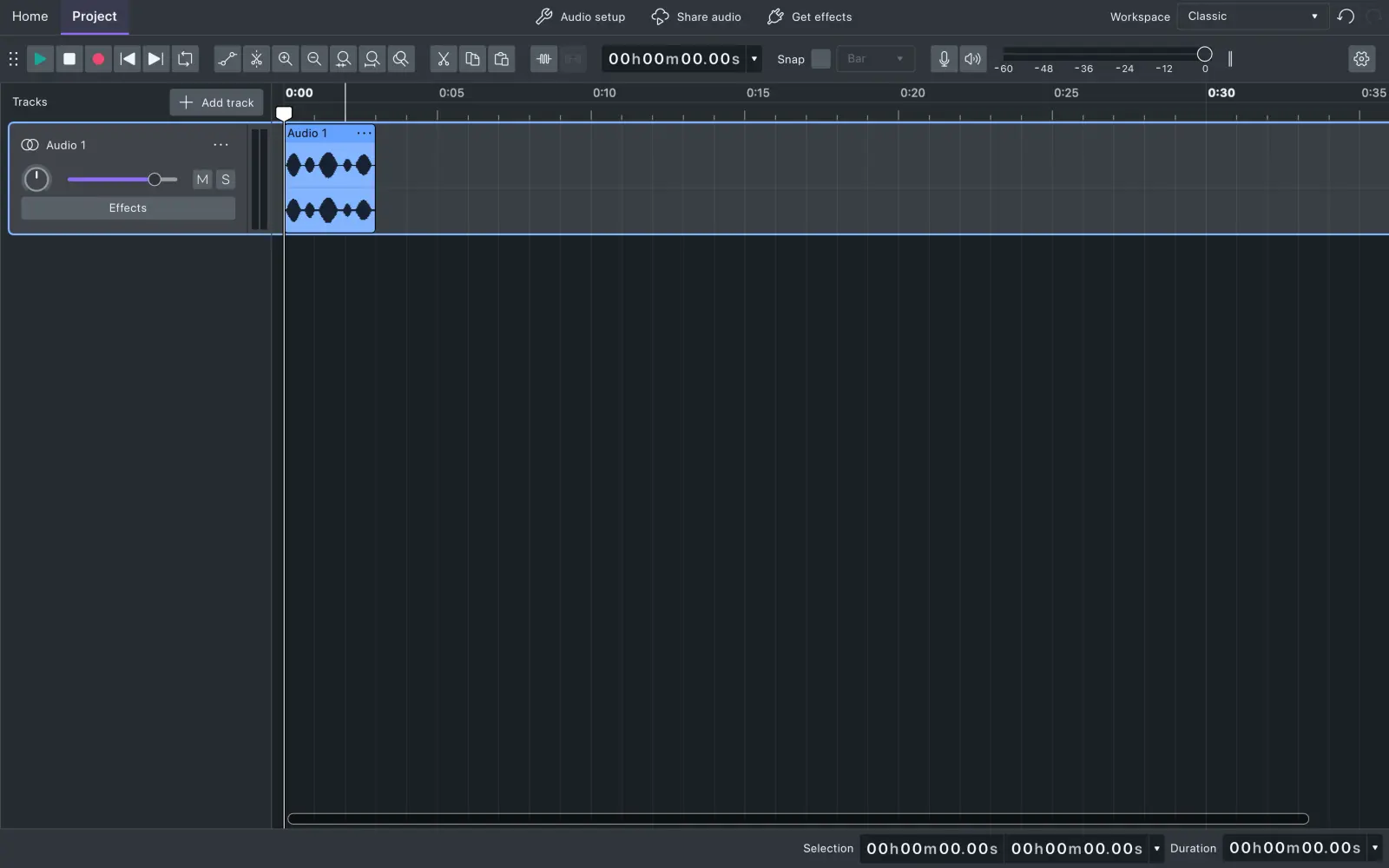
Task: Start playback with the green Play button
Action: (40, 59)
